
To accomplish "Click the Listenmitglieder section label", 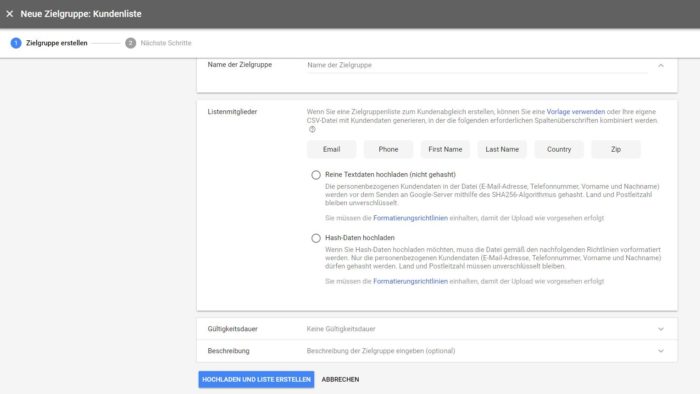I will (x=232, y=112).
